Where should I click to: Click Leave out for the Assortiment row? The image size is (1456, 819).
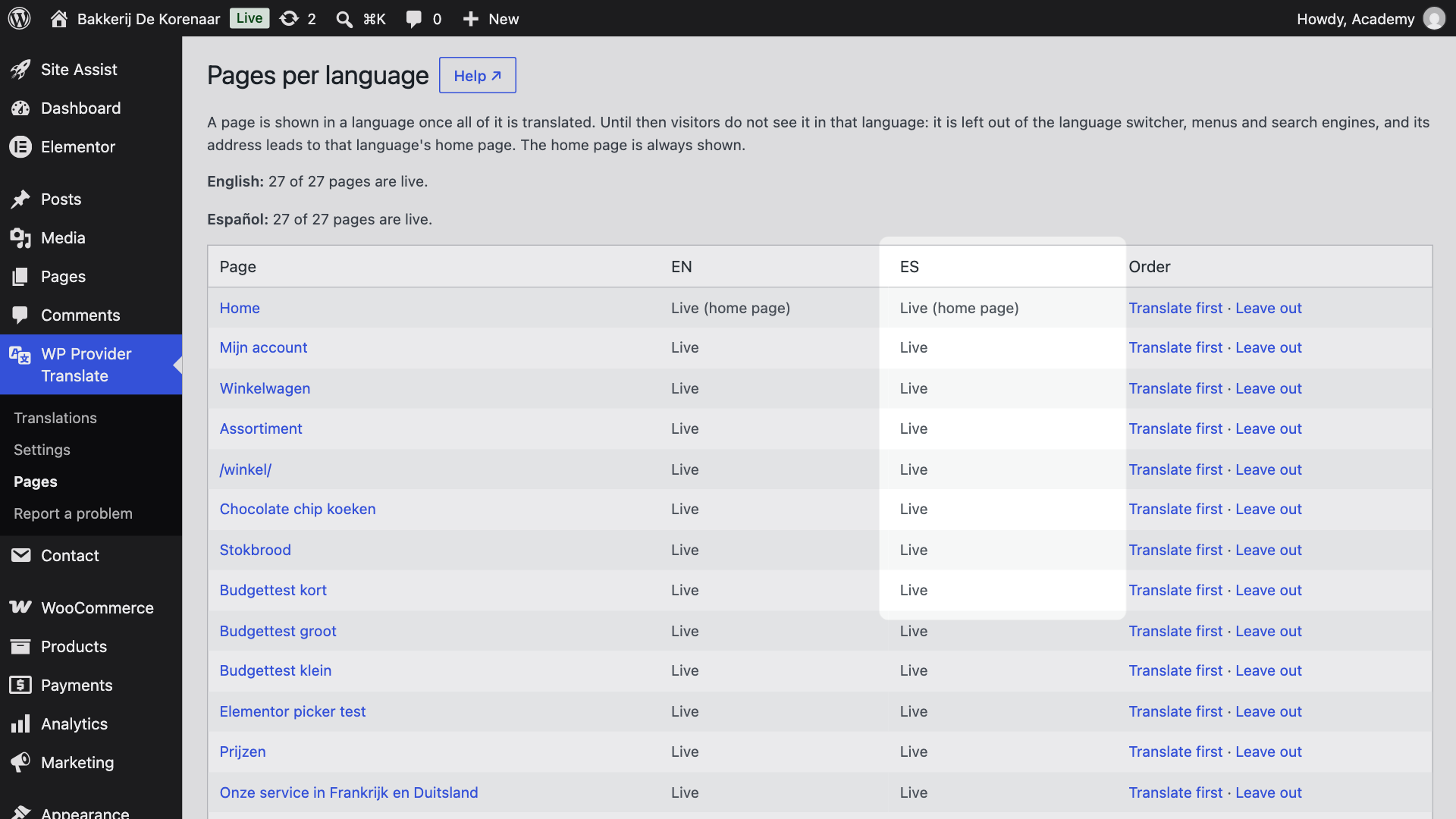click(x=1269, y=428)
